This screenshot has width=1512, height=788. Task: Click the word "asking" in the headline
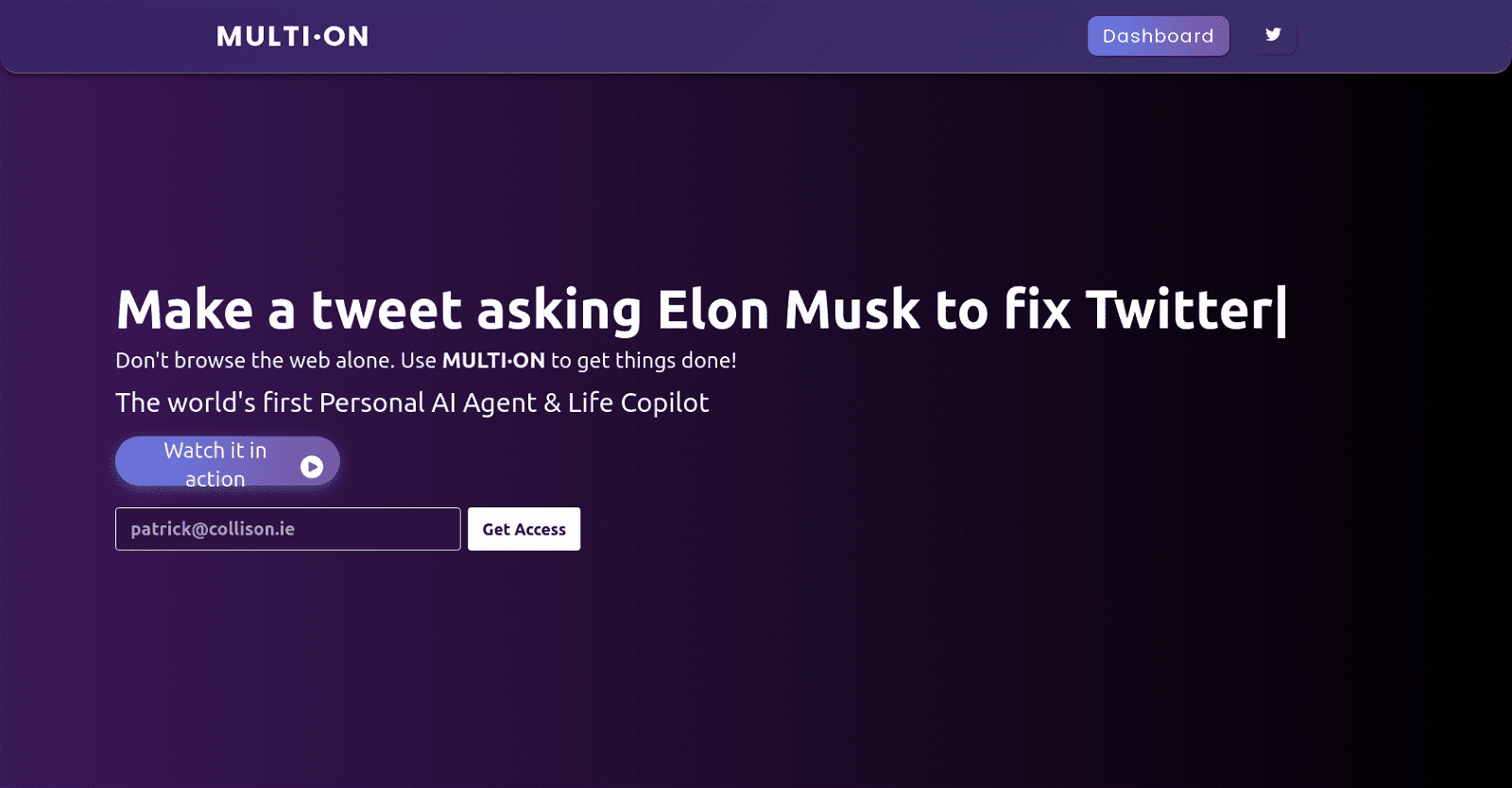(x=558, y=310)
